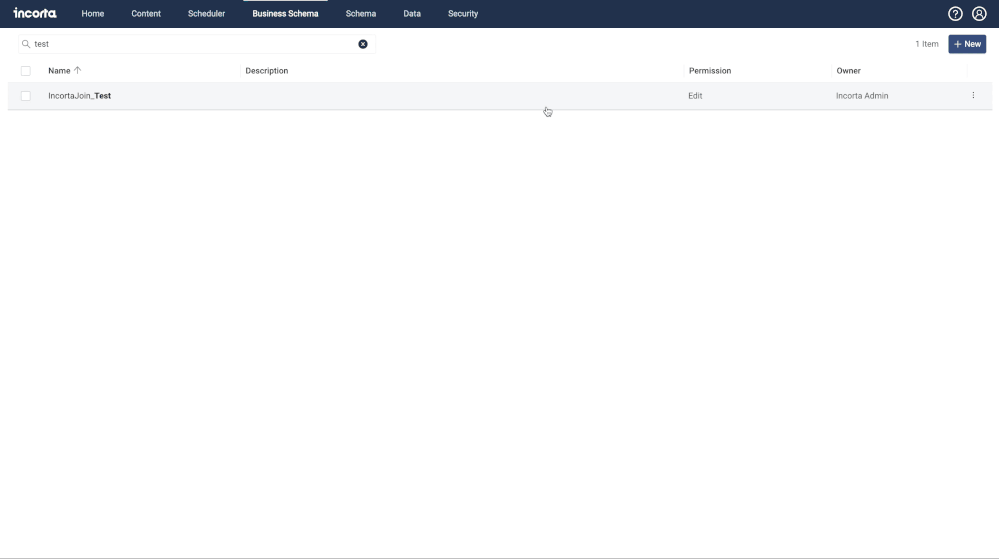Go to the Security tab

(463, 14)
